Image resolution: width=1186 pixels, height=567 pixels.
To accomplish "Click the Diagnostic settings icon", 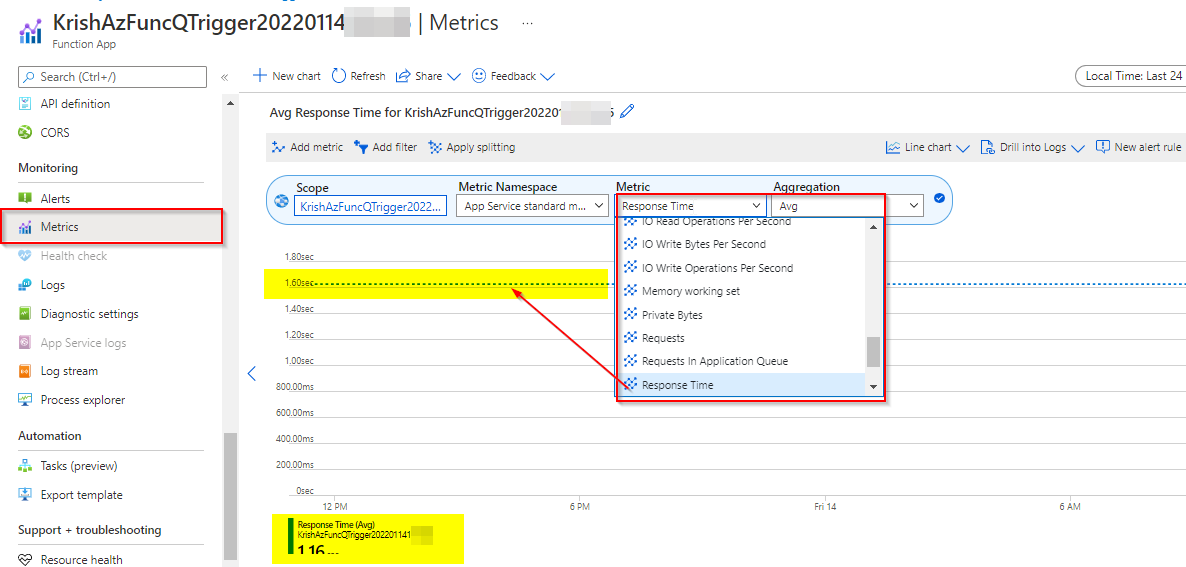I will tap(25, 314).
